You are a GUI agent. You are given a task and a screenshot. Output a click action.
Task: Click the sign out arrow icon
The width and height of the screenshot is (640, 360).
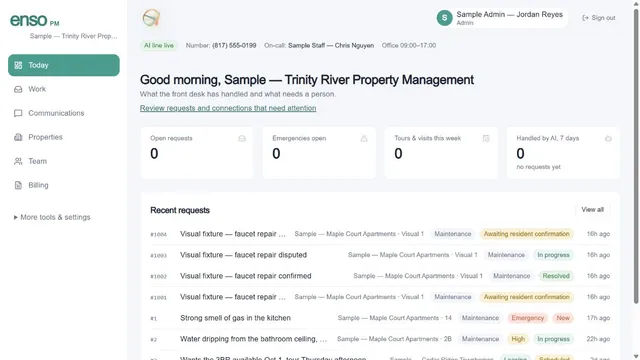585,18
